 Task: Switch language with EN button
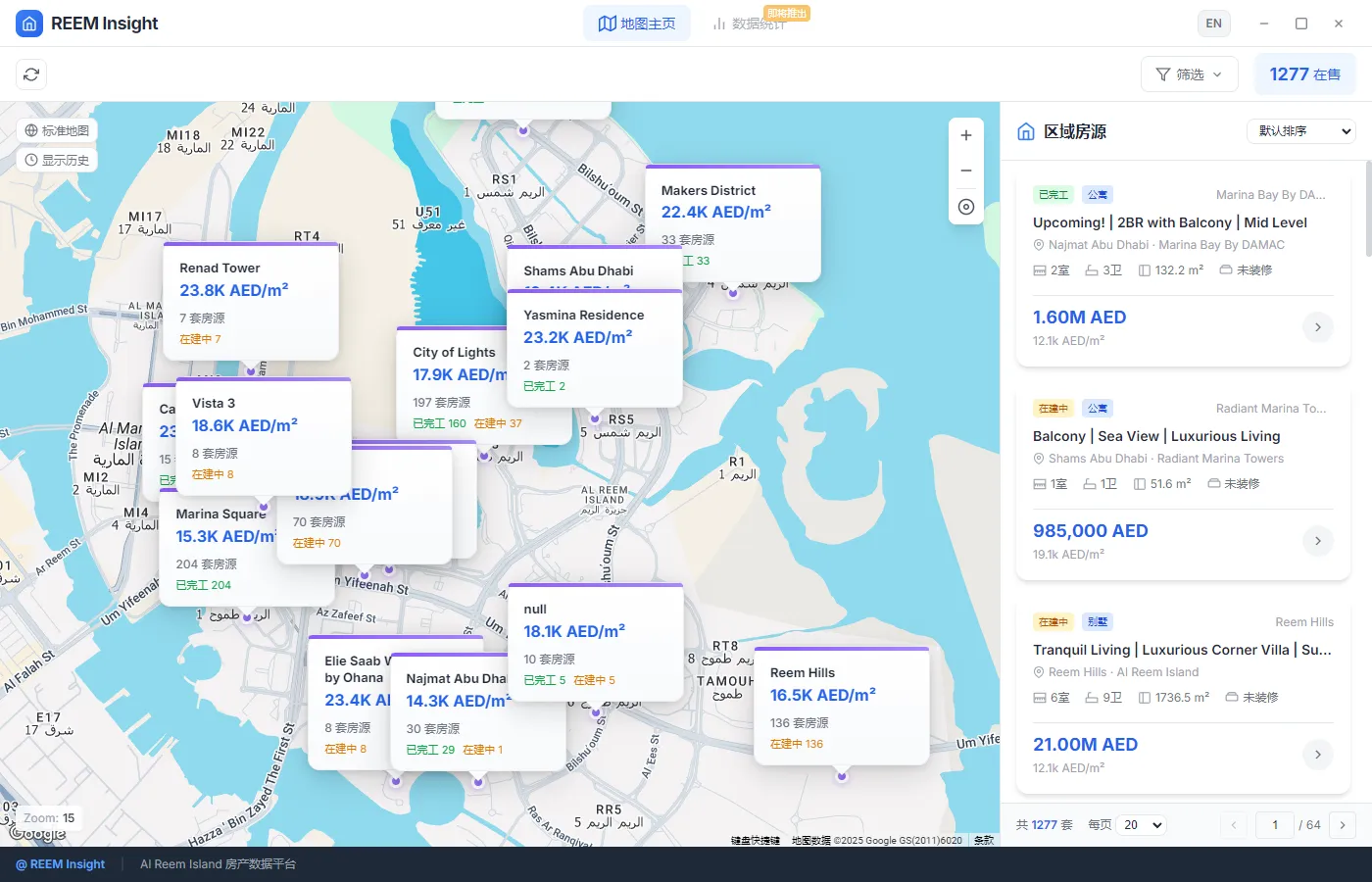pos(1214,24)
